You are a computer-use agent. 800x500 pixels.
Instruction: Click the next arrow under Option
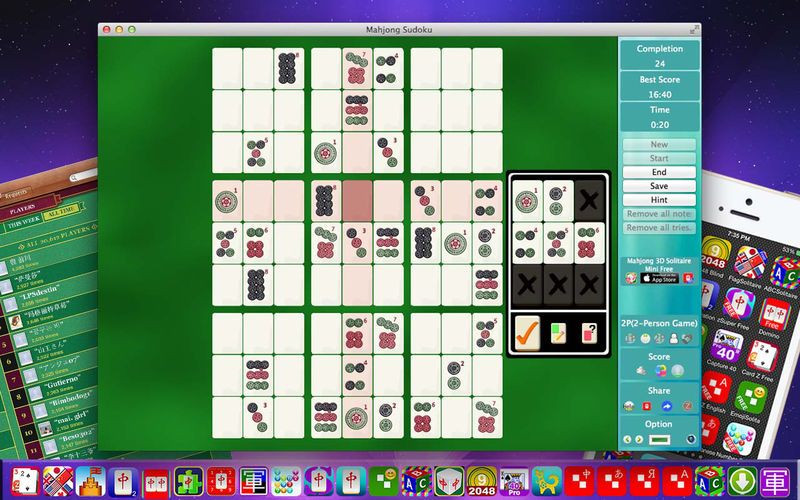(x=639, y=439)
